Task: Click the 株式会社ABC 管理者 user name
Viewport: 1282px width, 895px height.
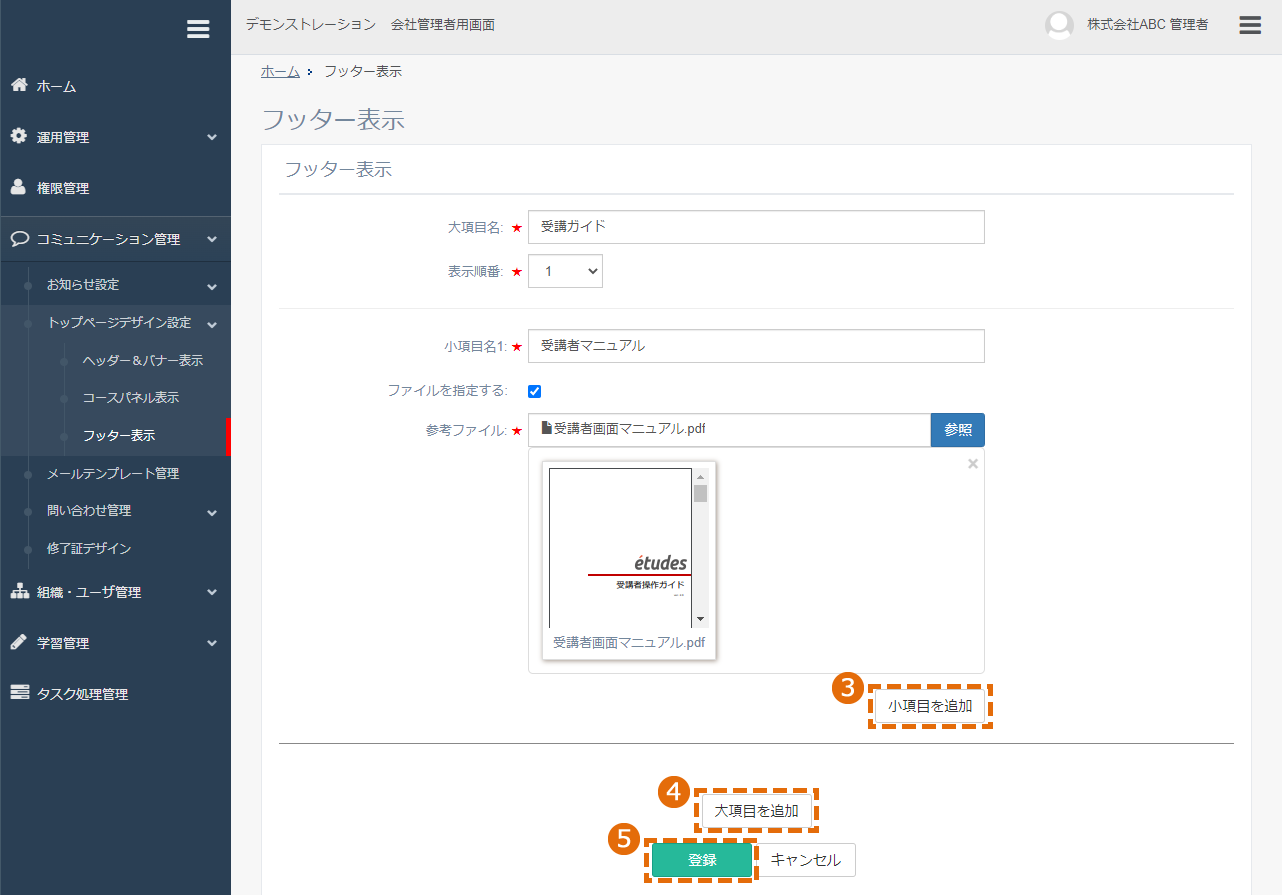Action: pos(1148,25)
